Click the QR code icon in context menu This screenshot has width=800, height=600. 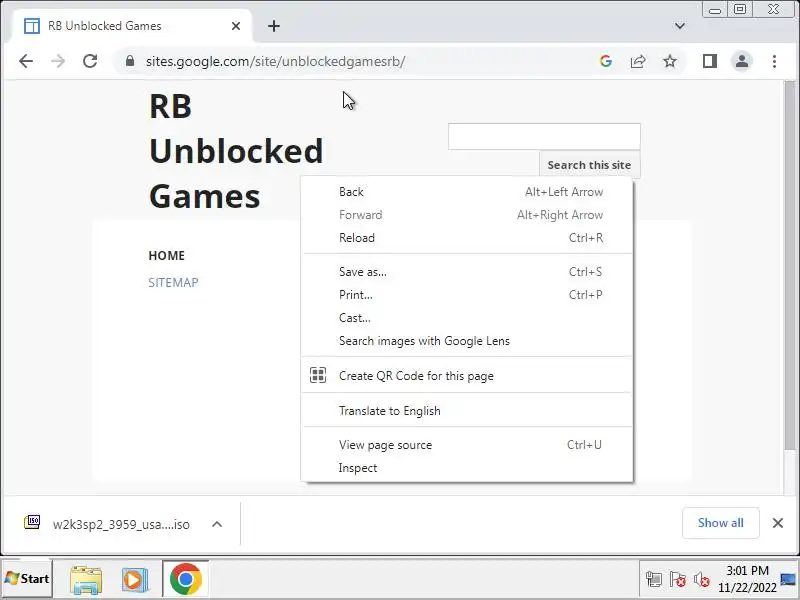[318, 375]
